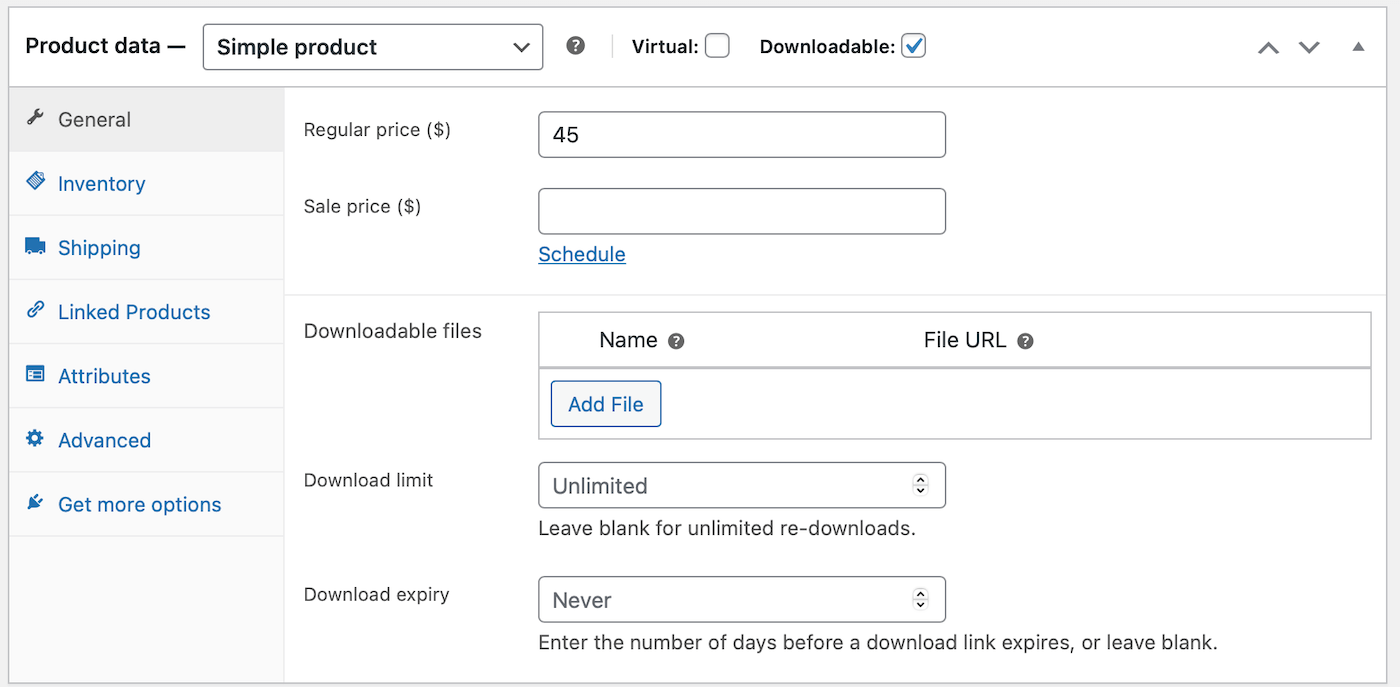Image resolution: width=1400 pixels, height=687 pixels.
Task: Uncheck the Downloadable checkbox
Action: pos(913,45)
